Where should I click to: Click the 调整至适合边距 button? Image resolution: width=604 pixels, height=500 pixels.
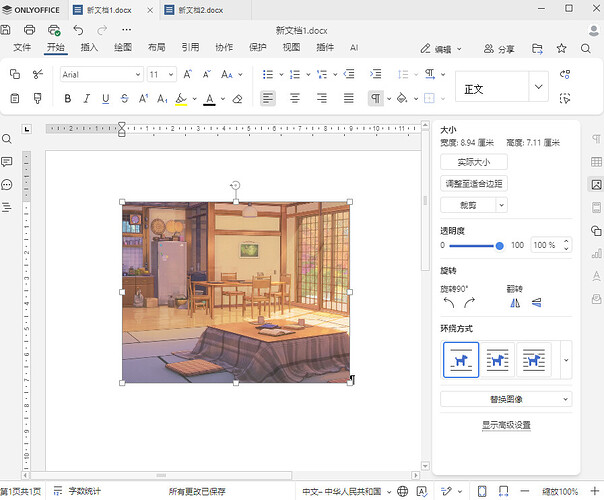pyautogui.click(x=474, y=184)
